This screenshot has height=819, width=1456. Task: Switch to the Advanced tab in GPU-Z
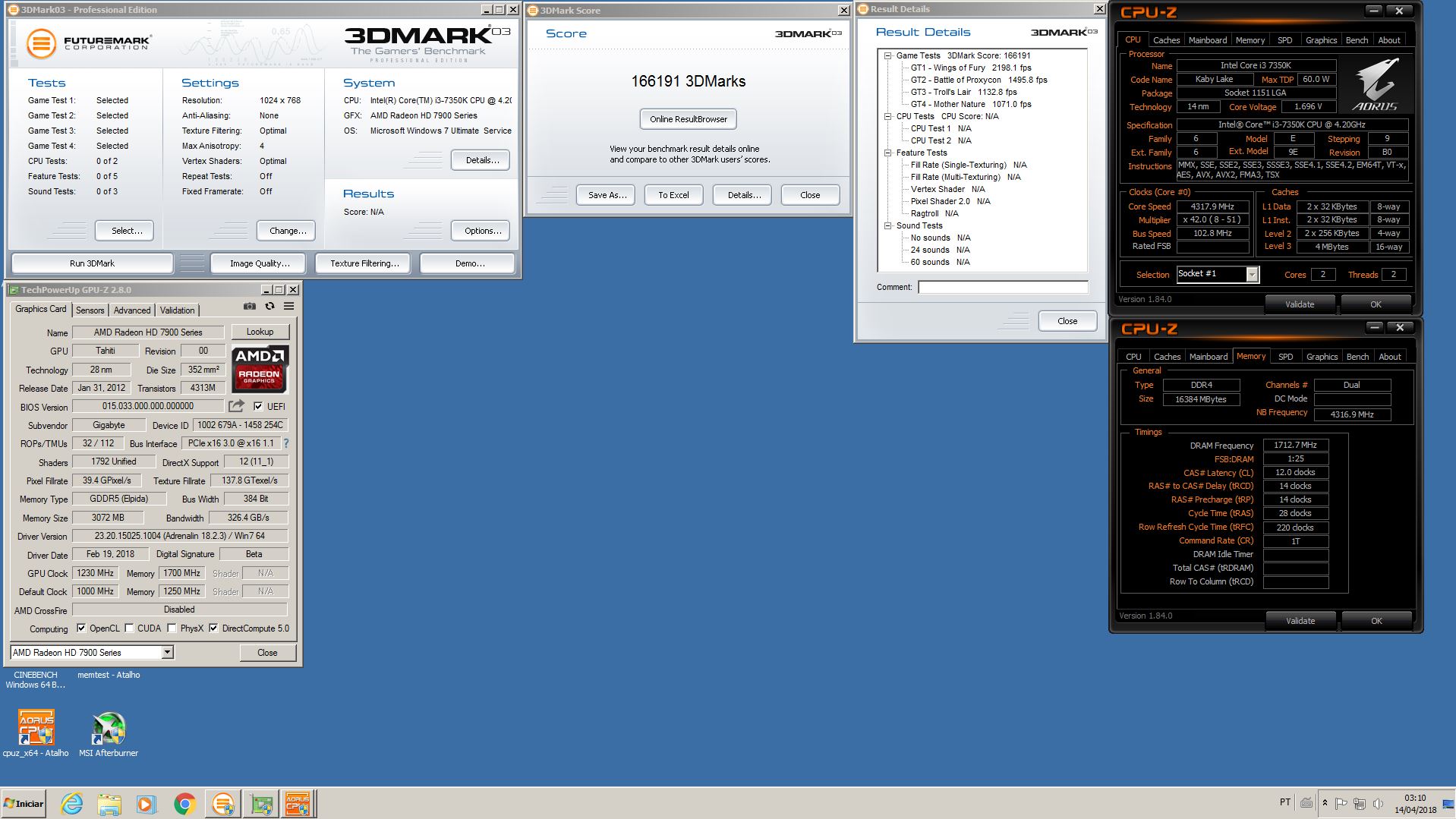[132, 310]
